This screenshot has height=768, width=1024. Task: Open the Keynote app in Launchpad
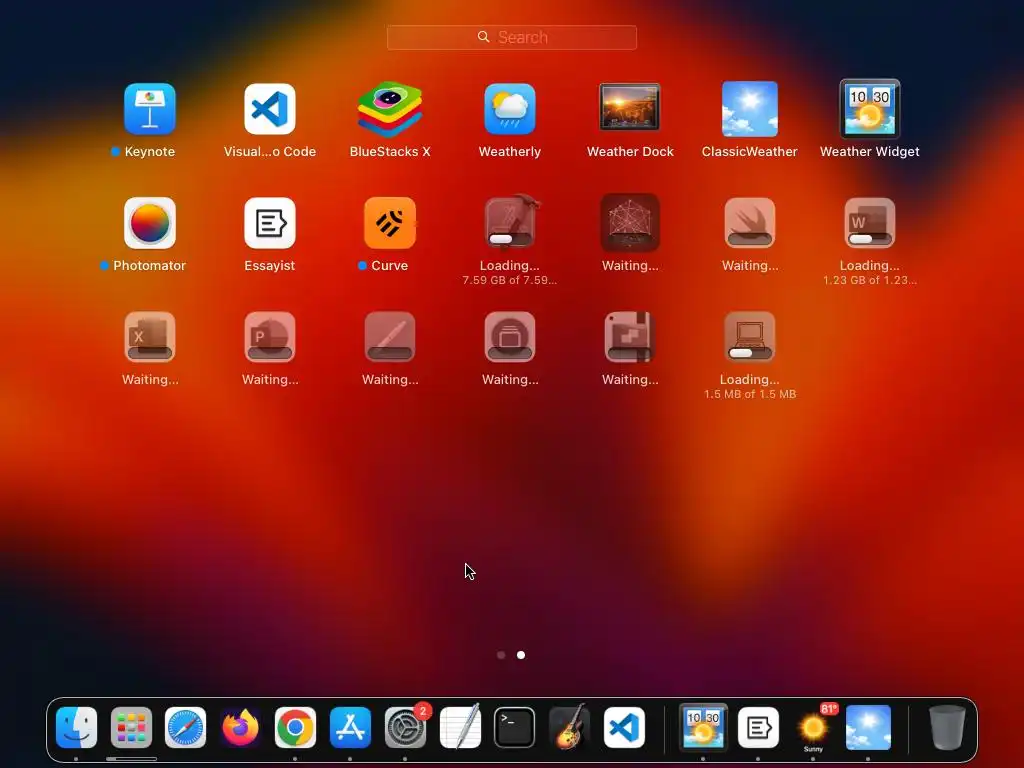pyautogui.click(x=150, y=109)
